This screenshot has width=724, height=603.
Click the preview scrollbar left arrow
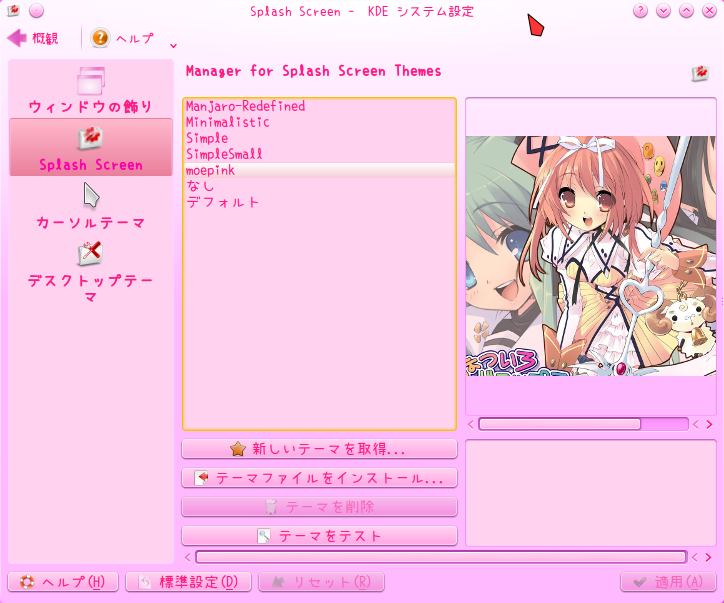(x=471, y=424)
